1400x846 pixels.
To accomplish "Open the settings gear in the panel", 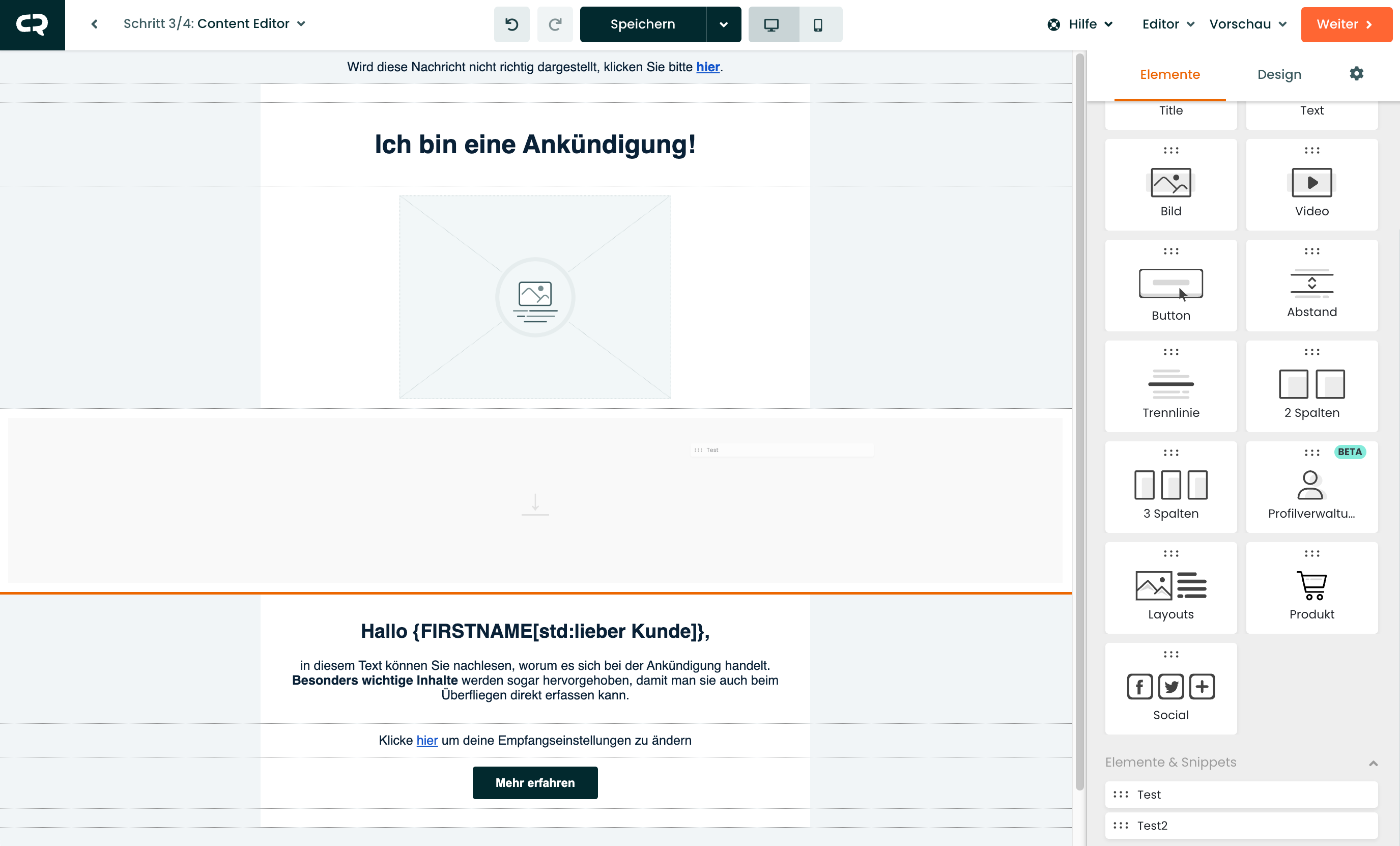I will 1356,74.
